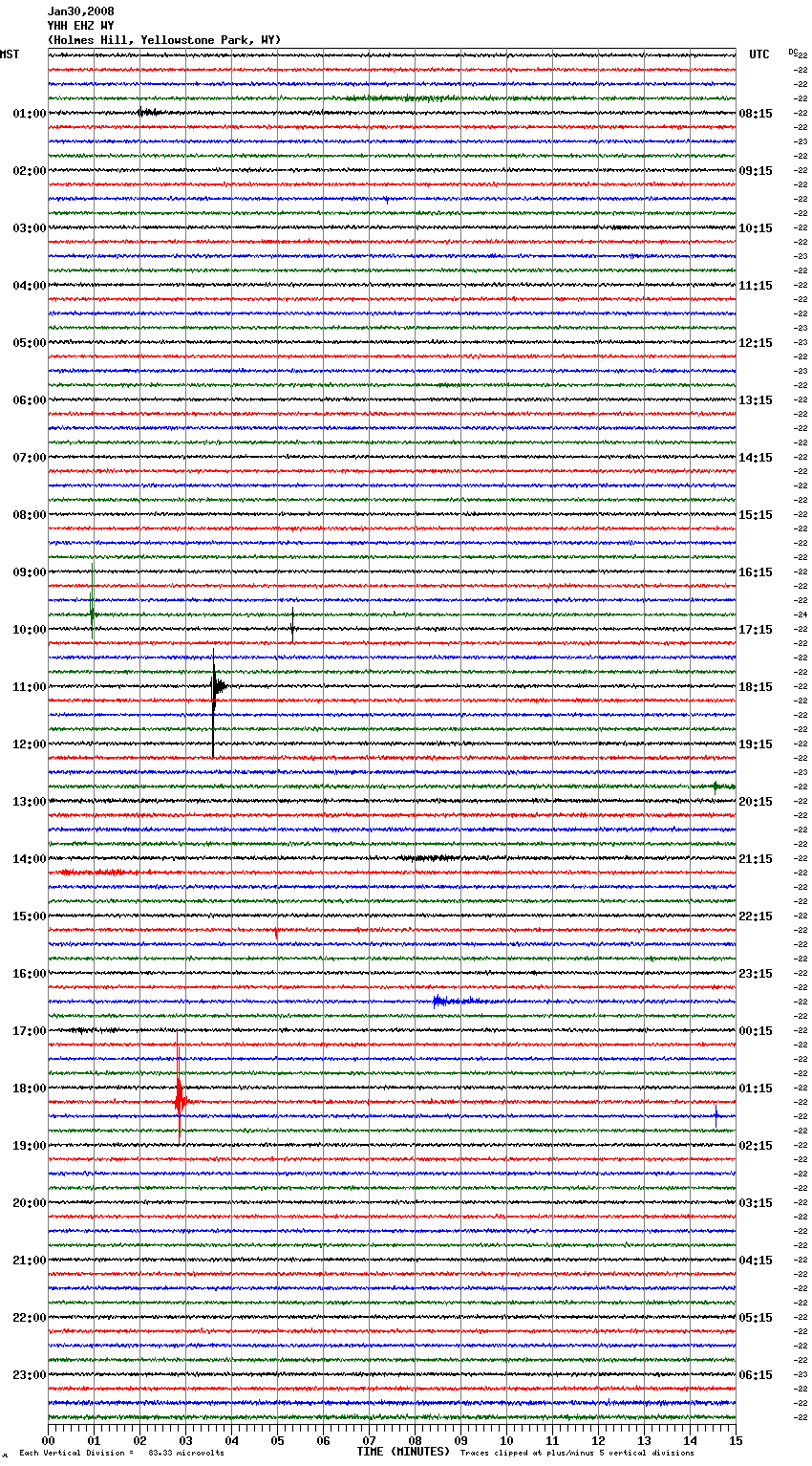Click the 12 minute axis tick label

pos(598,1440)
